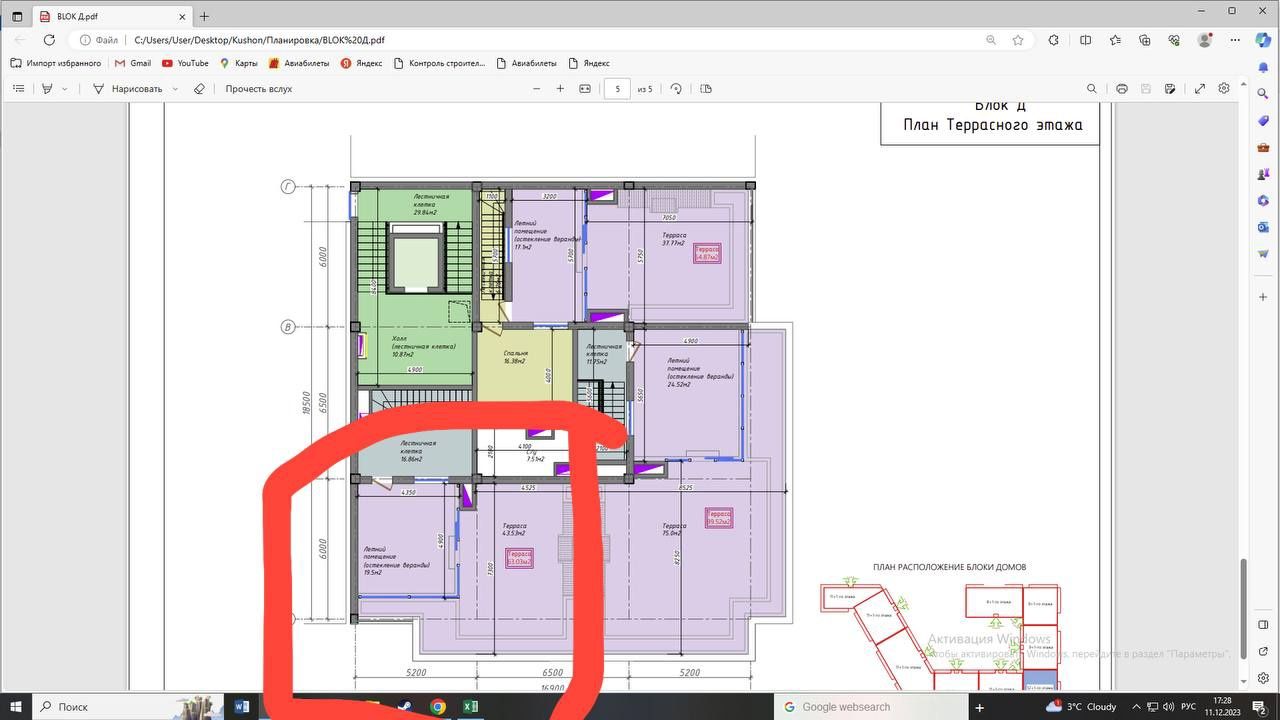Screen dimensions: 1280x720
Task: Toggle the sidebar panel layout icon
Action: pos(1263,625)
